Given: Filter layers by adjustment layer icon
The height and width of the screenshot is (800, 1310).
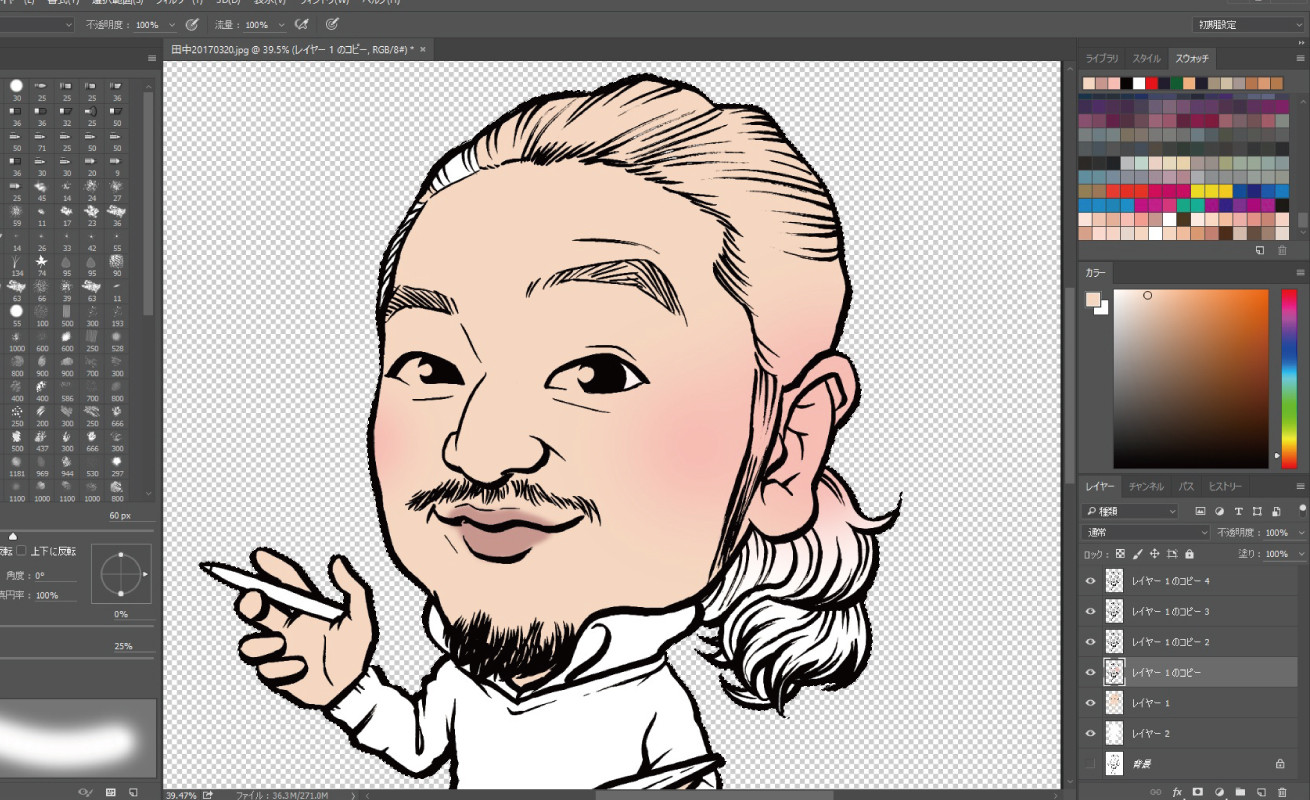Looking at the screenshot, I should pos(1219,511).
